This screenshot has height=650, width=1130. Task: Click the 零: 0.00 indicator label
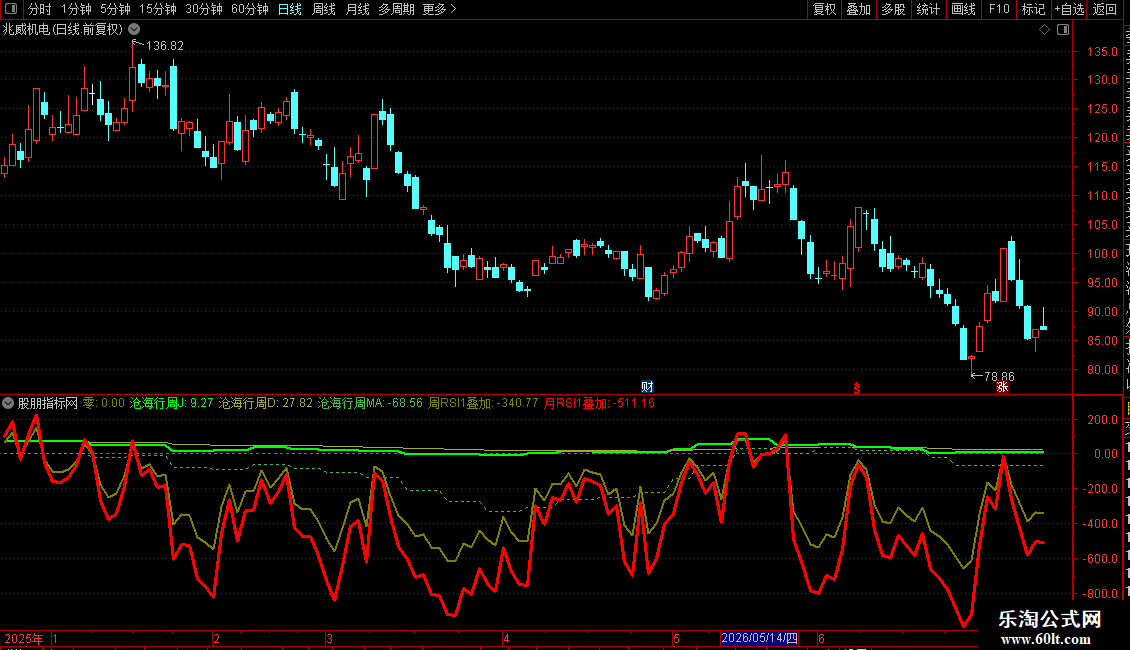click(104, 404)
